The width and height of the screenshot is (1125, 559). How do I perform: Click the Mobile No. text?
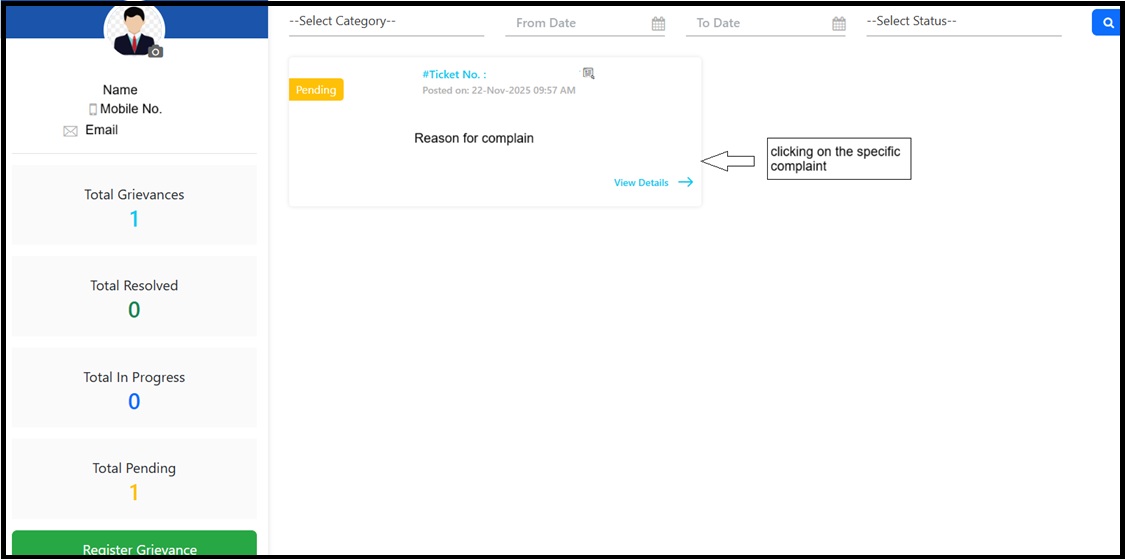(131, 109)
